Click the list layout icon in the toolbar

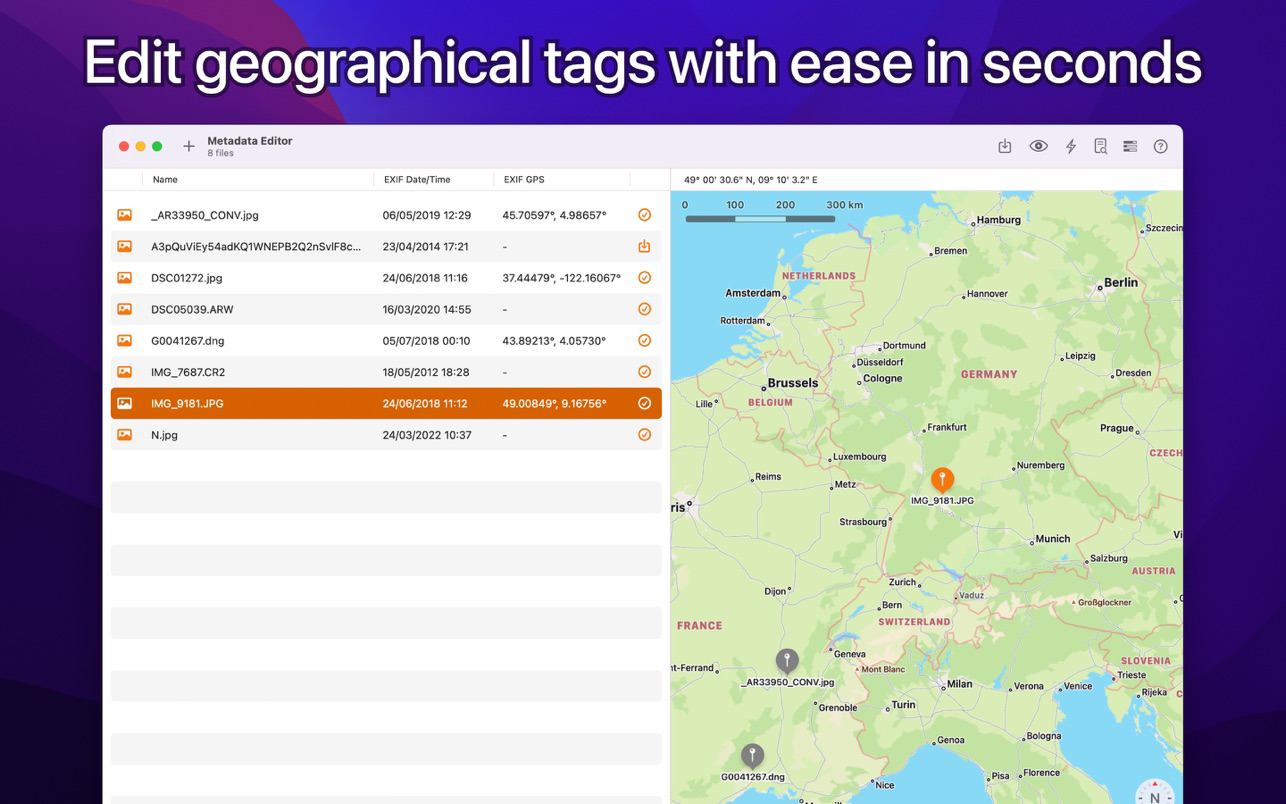click(x=1130, y=146)
